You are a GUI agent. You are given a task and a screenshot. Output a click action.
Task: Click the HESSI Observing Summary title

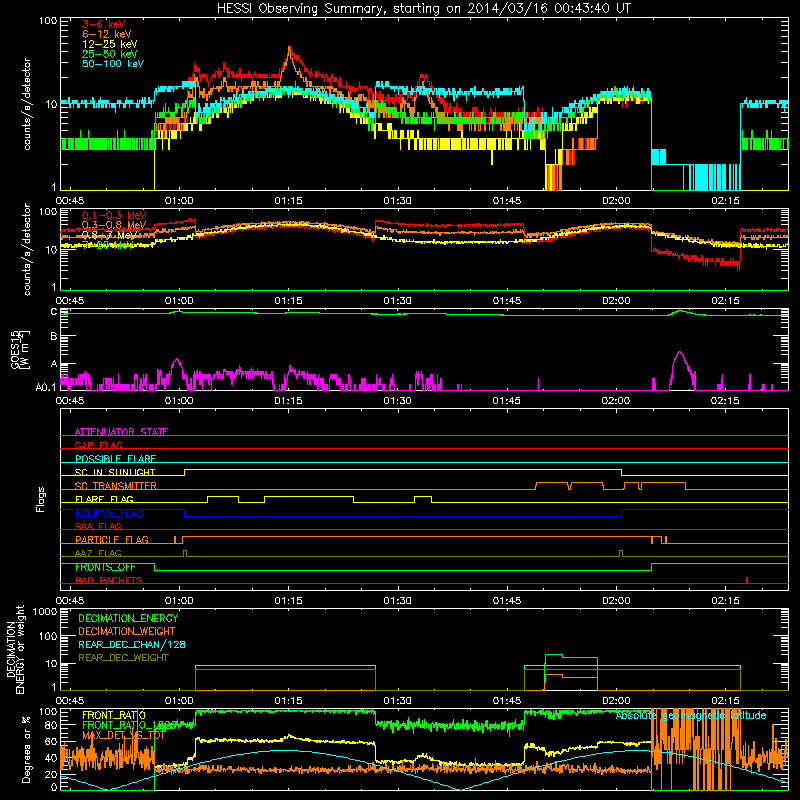coord(423,9)
